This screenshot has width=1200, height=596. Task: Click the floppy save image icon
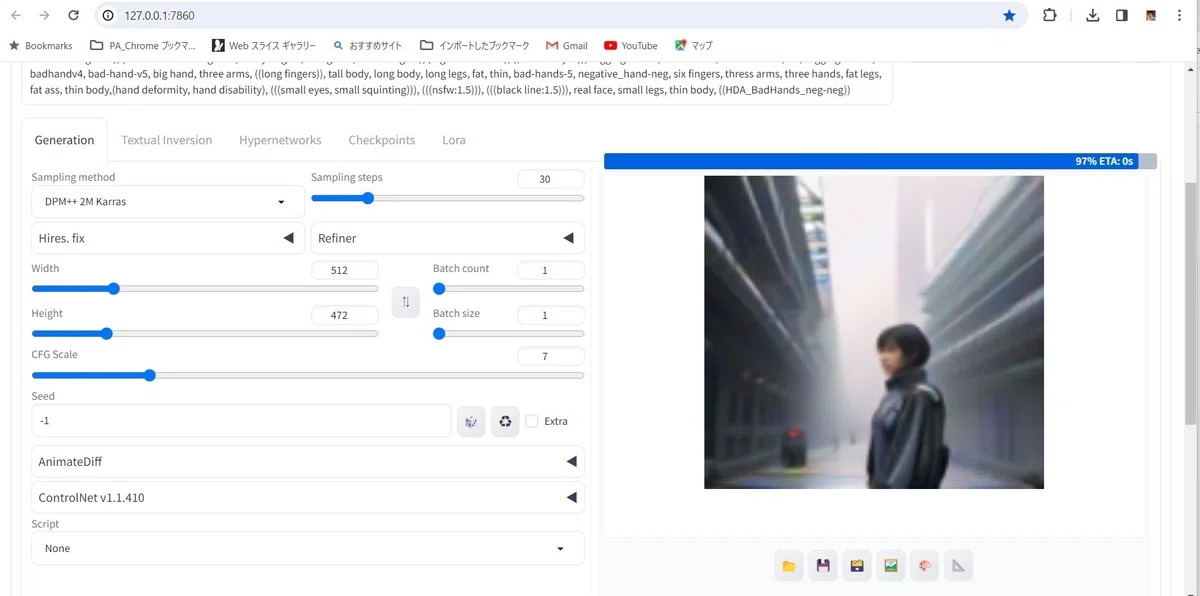(823, 566)
